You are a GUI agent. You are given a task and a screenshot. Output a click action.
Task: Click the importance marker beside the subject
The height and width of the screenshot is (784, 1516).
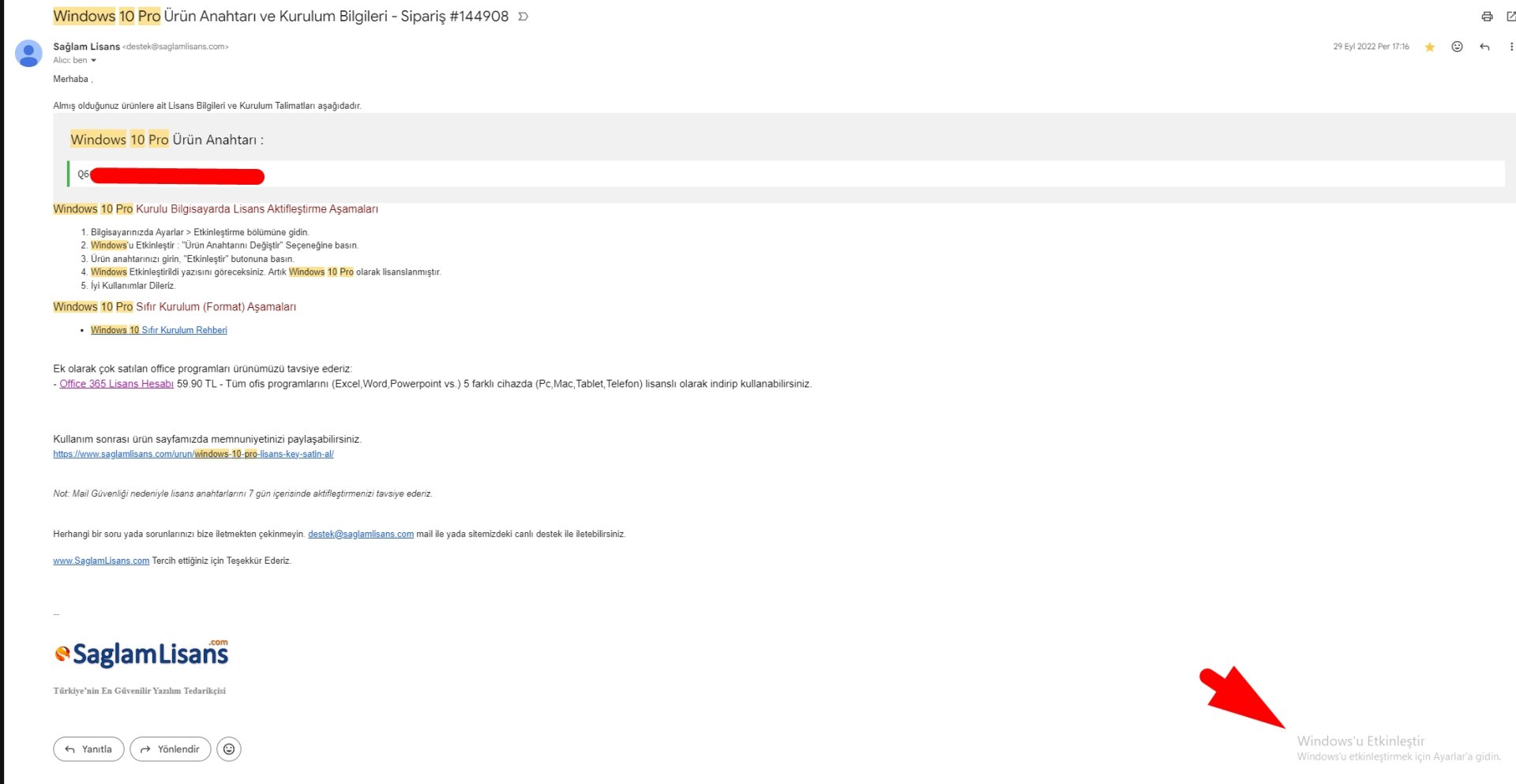(523, 17)
